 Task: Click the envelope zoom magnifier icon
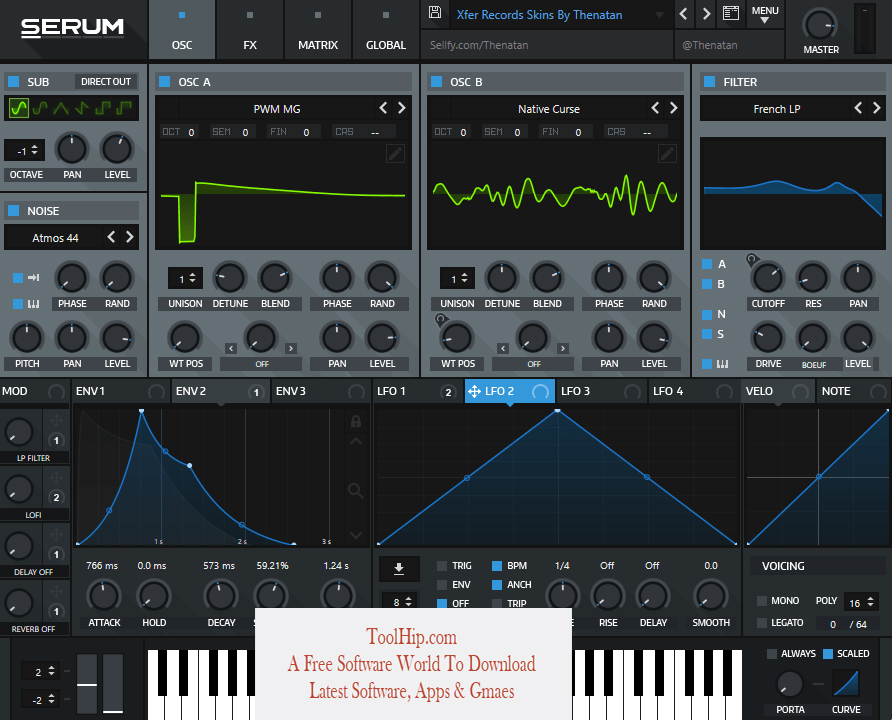[356, 490]
